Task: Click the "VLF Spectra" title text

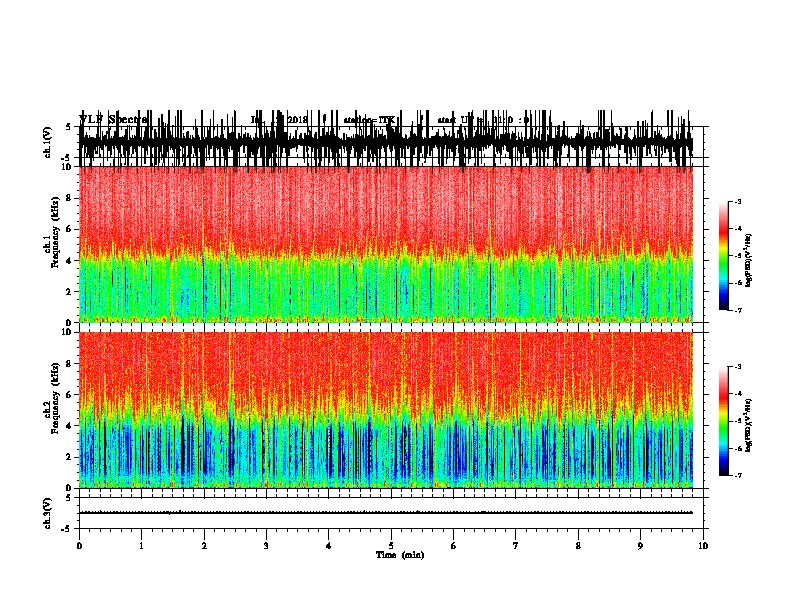Action: 113,120
